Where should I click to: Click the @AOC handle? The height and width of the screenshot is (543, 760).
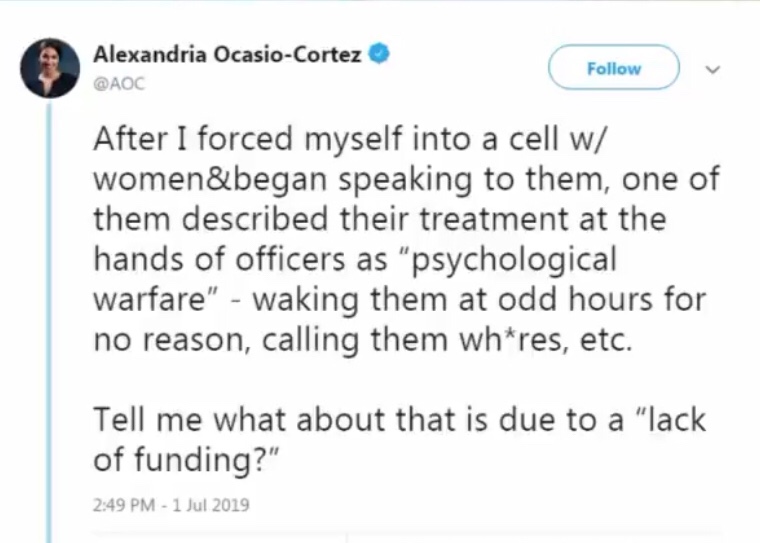click(x=118, y=84)
